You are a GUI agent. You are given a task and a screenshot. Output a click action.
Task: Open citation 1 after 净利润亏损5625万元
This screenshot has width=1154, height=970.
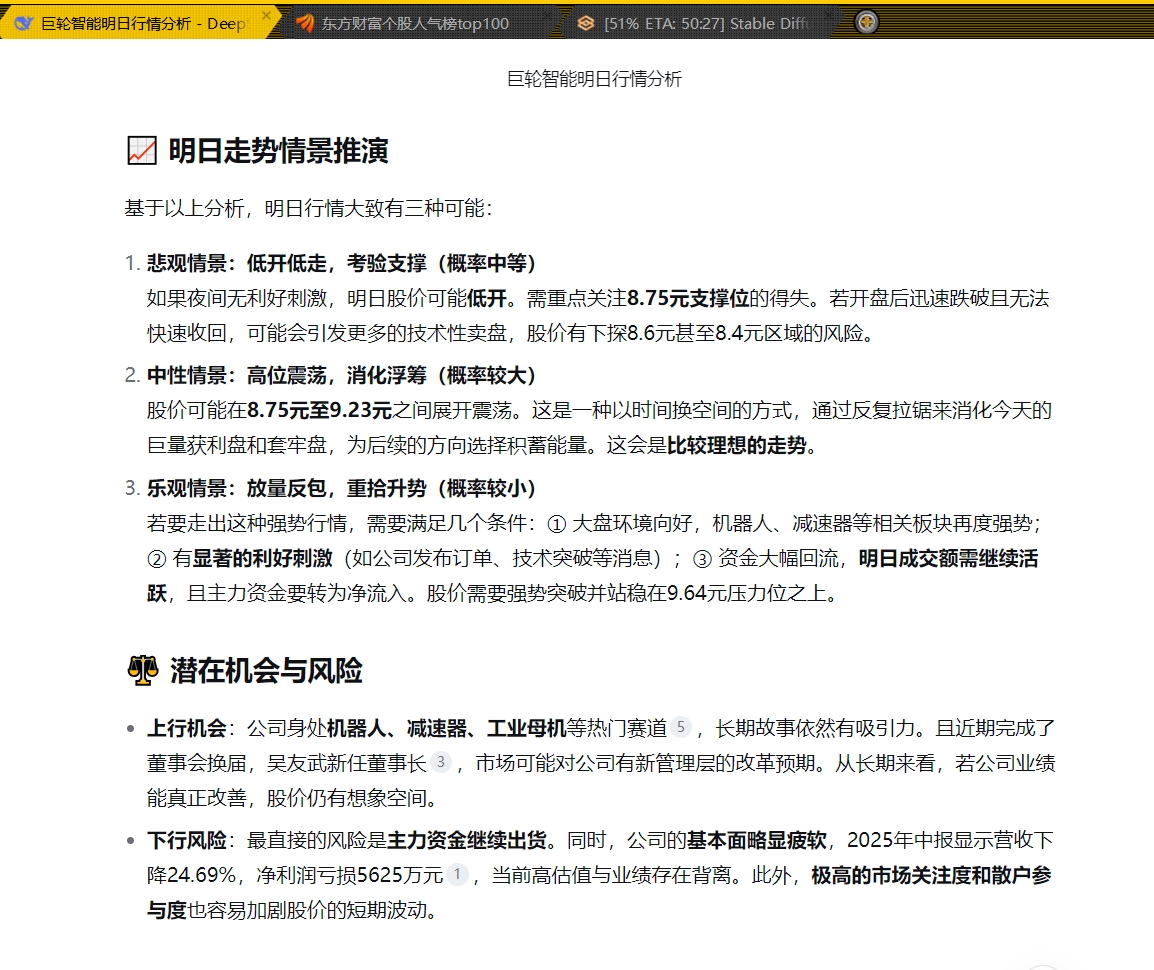pos(457,874)
